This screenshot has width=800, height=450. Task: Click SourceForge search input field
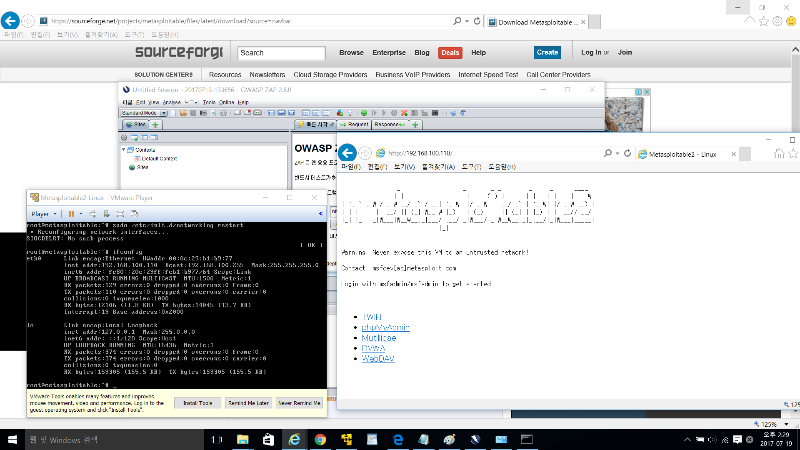tap(281, 53)
